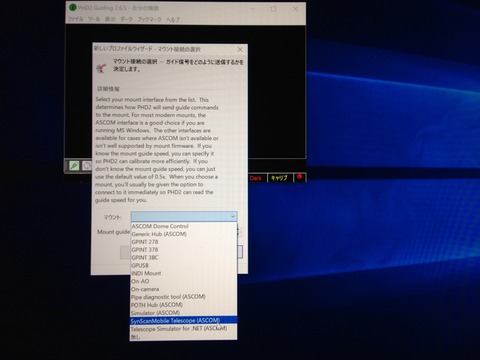Collapse the マウント combo box arrow
Viewport: 480px width, 360px height.
click(x=233, y=217)
